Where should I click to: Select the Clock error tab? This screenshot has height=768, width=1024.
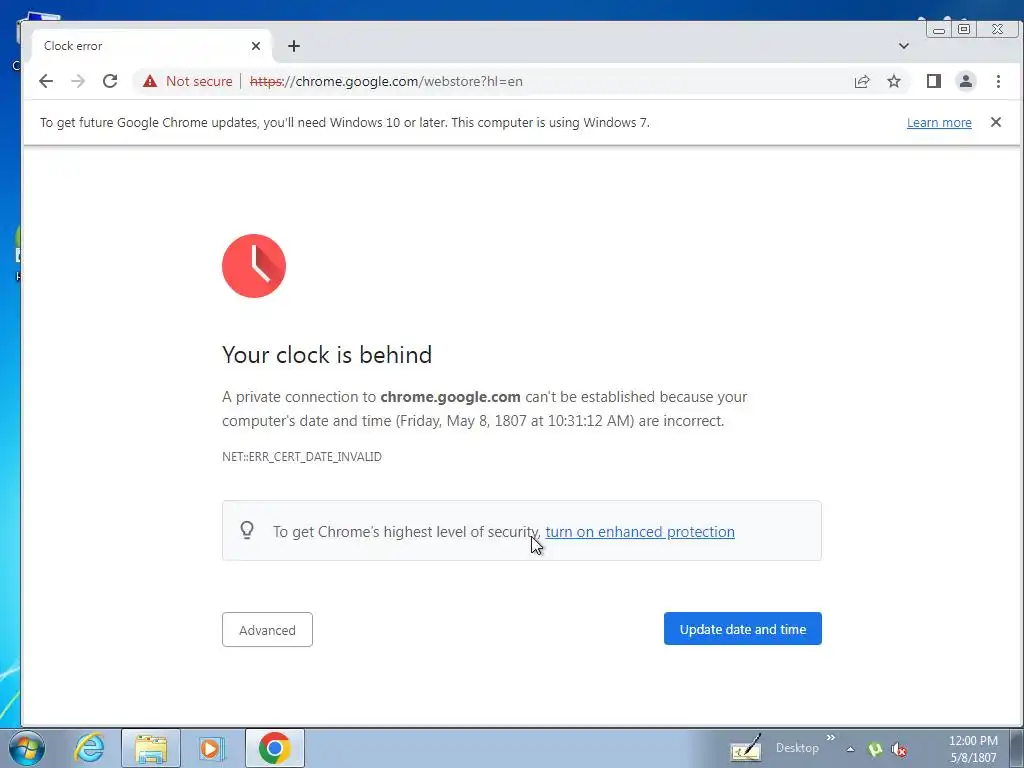pyautogui.click(x=150, y=46)
